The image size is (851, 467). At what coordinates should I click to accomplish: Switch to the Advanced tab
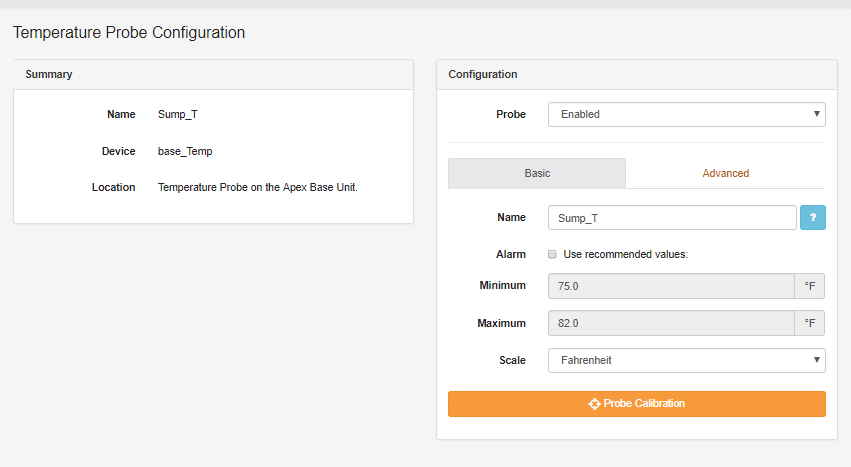tap(726, 173)
